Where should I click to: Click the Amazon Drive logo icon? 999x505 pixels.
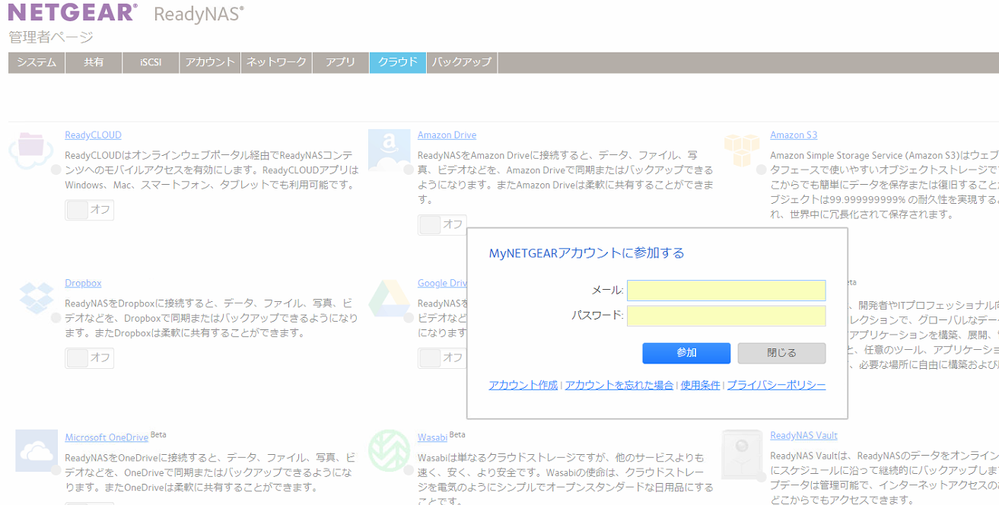[x=389, y=150]
